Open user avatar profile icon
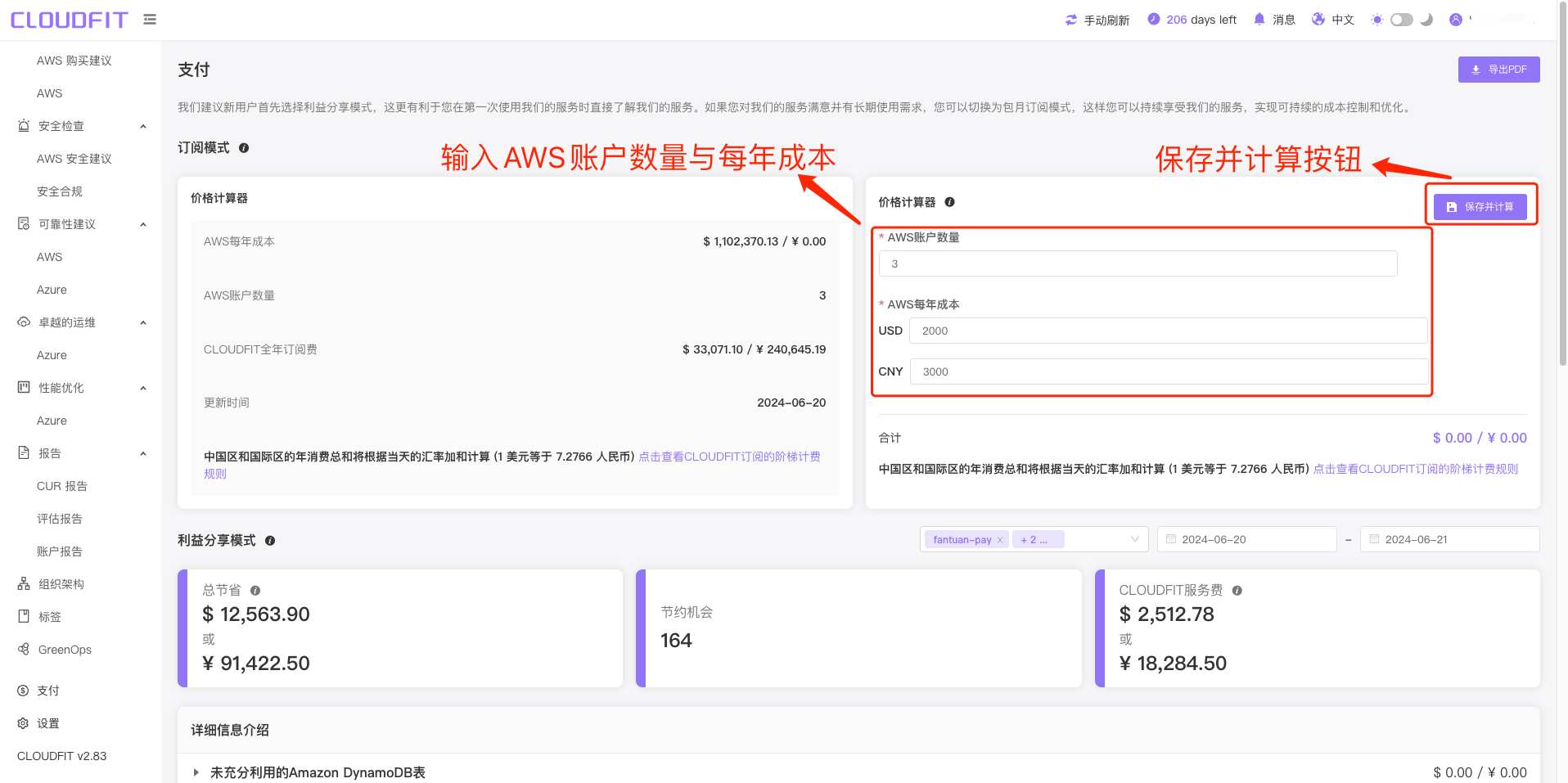1568x783 pixels. click(1456, 20)
